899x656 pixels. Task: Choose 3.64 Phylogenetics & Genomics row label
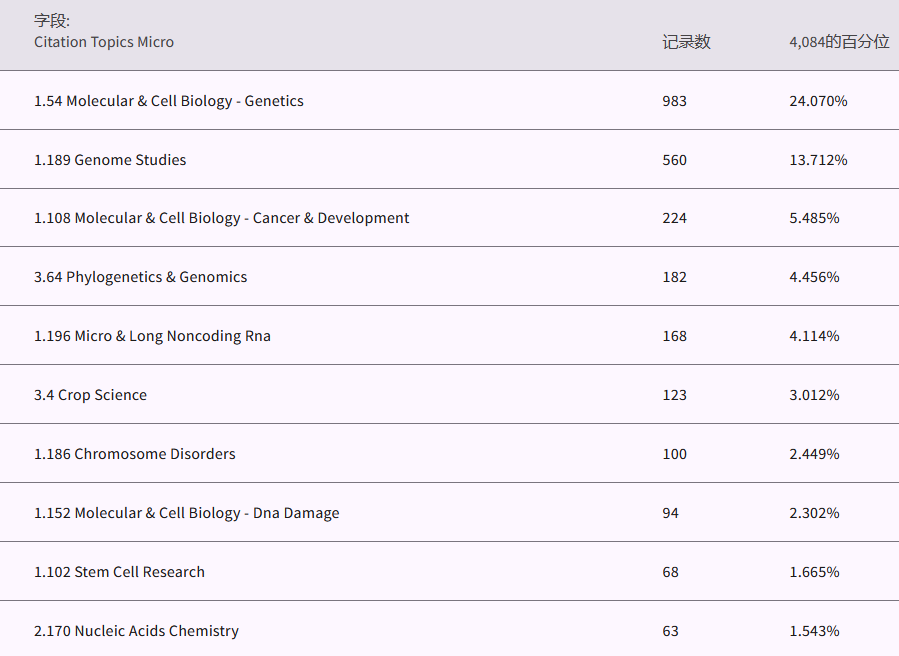tap(141, 277)
